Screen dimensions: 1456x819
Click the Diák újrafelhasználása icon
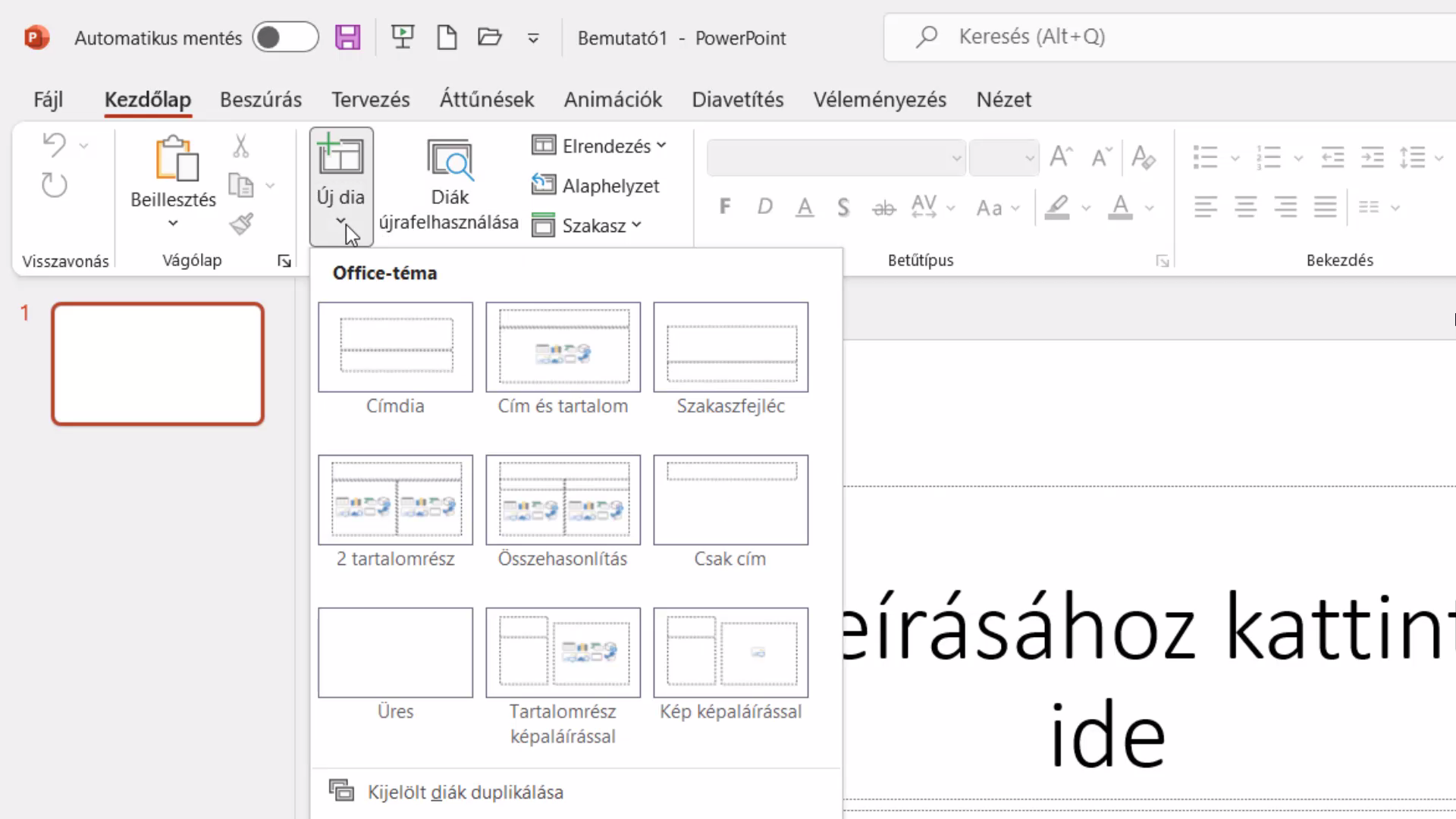(450, 160)
